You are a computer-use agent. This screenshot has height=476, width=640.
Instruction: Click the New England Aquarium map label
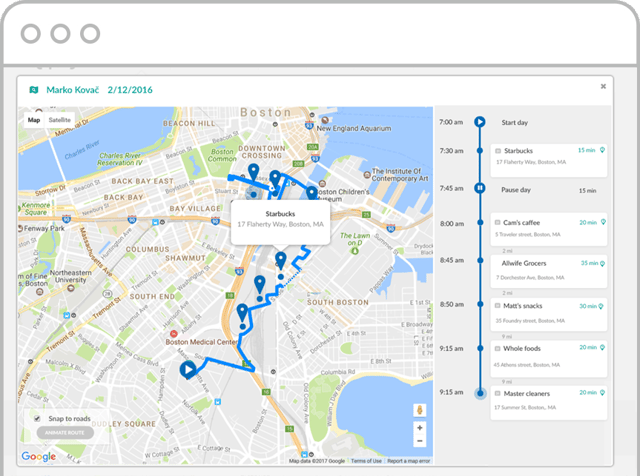point(353,128)
